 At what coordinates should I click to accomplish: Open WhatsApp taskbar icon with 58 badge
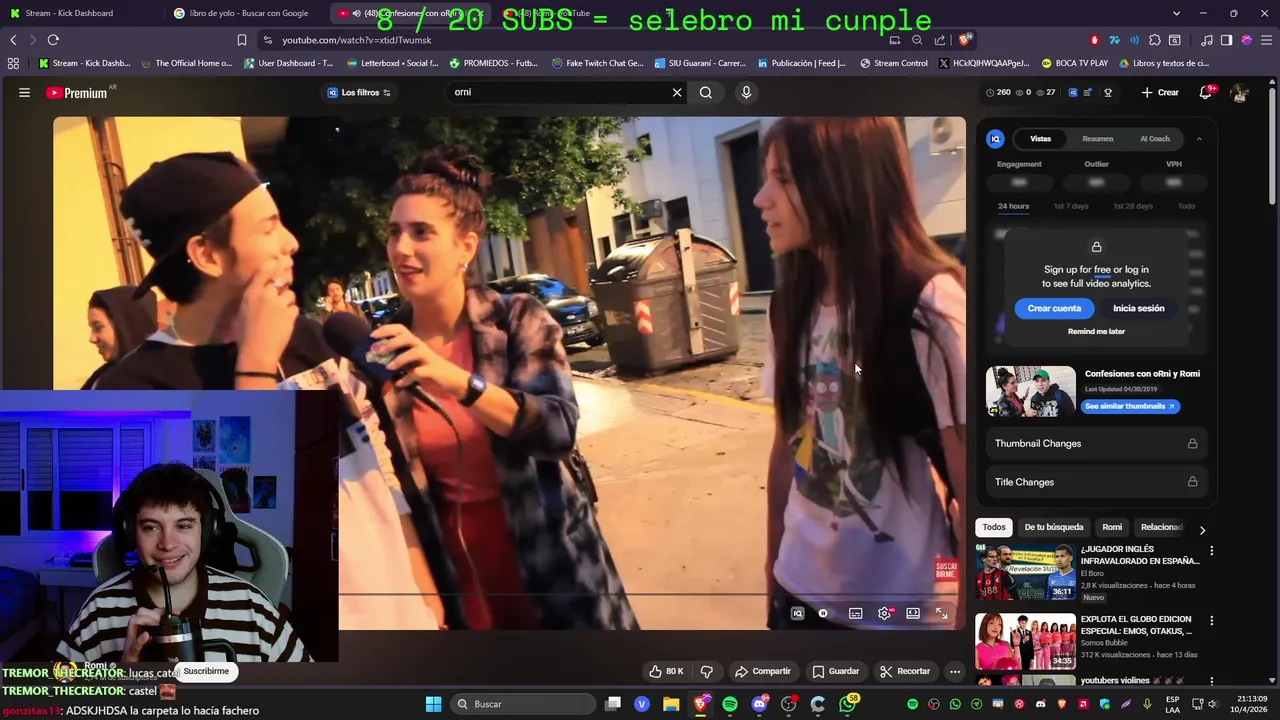pos(848,704)
